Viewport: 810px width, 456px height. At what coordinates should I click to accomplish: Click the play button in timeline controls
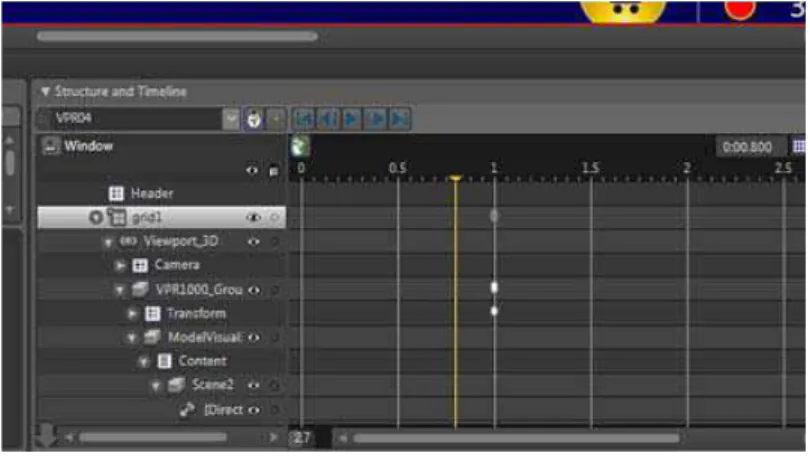coord(352,119)
